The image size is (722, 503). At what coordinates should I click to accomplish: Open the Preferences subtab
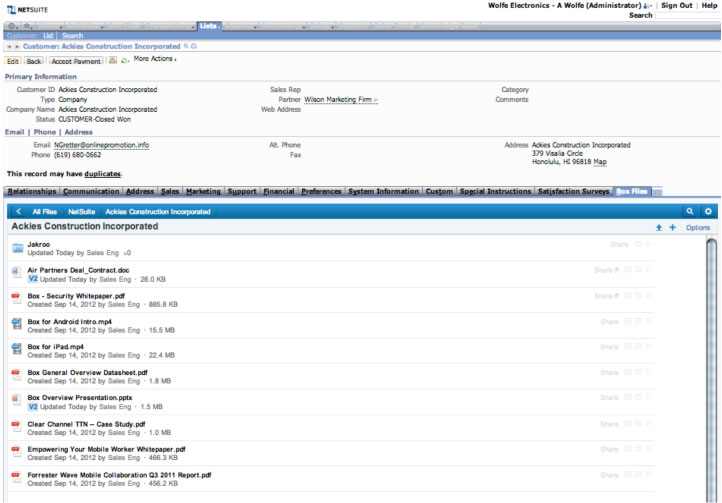[321, 191]
